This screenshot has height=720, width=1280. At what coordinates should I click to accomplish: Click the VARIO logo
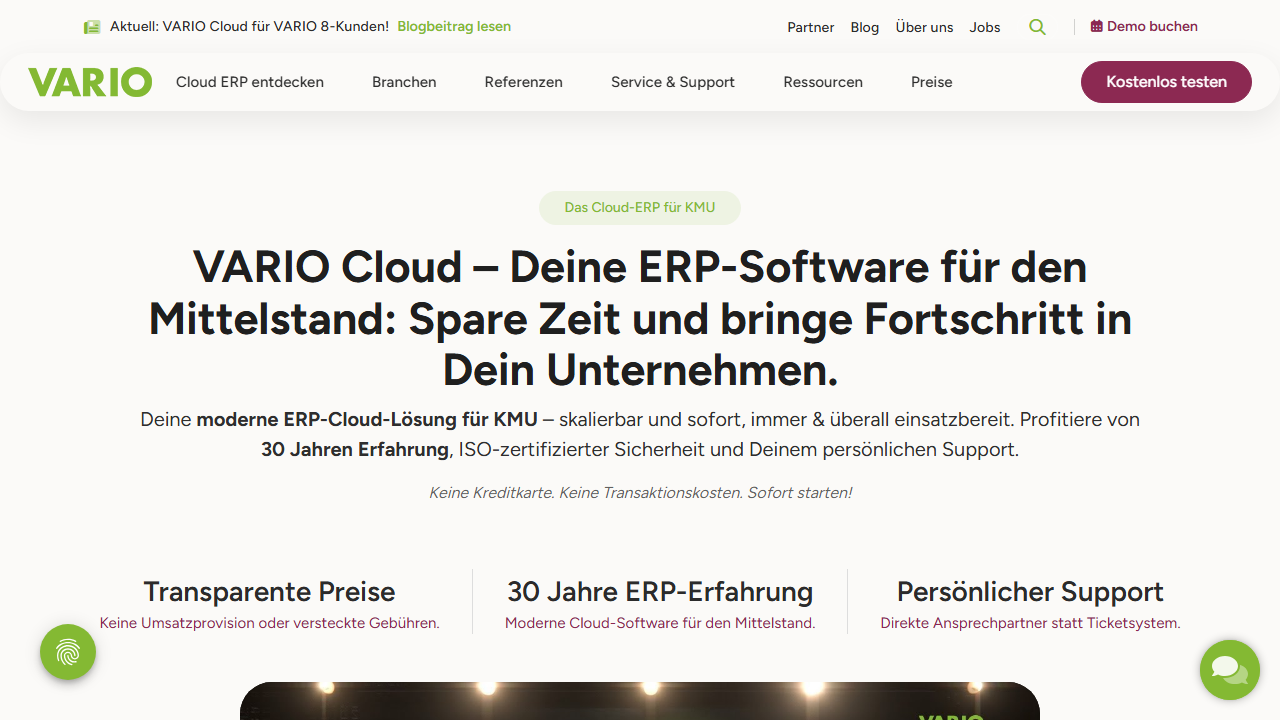(90, 82)
